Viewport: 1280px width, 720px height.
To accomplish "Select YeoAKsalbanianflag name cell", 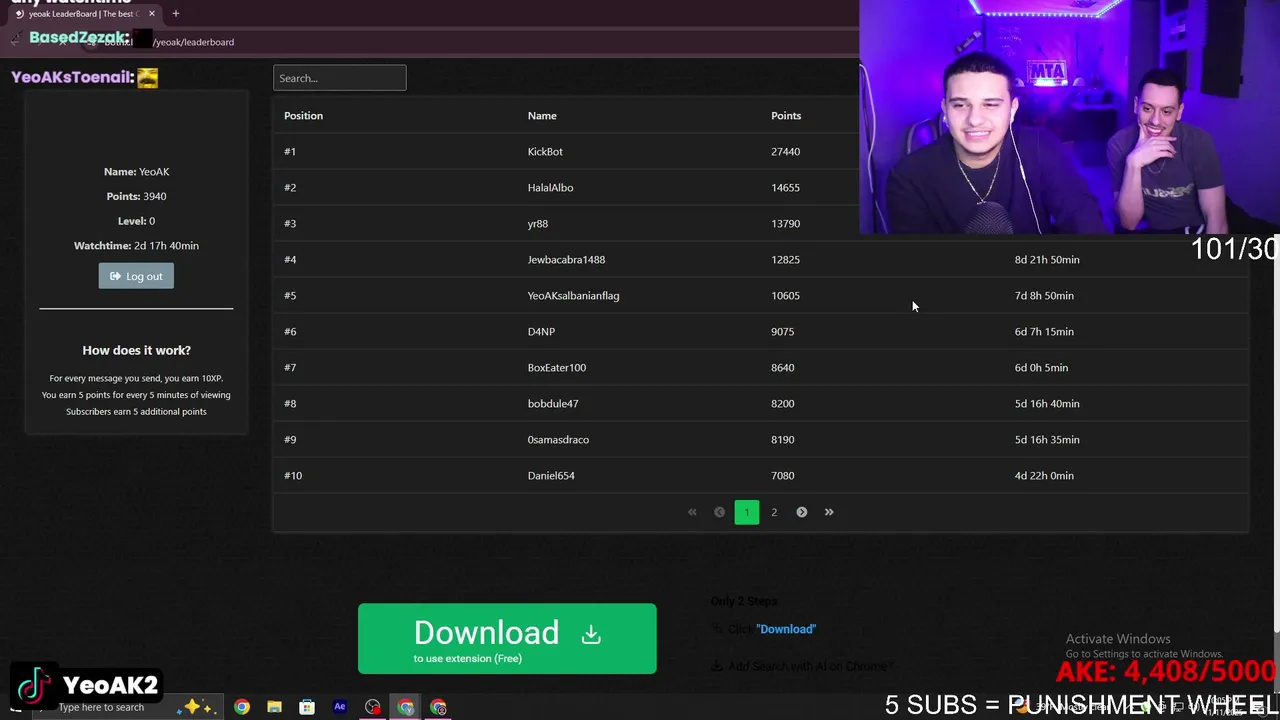I will click(x=573, y=296).
